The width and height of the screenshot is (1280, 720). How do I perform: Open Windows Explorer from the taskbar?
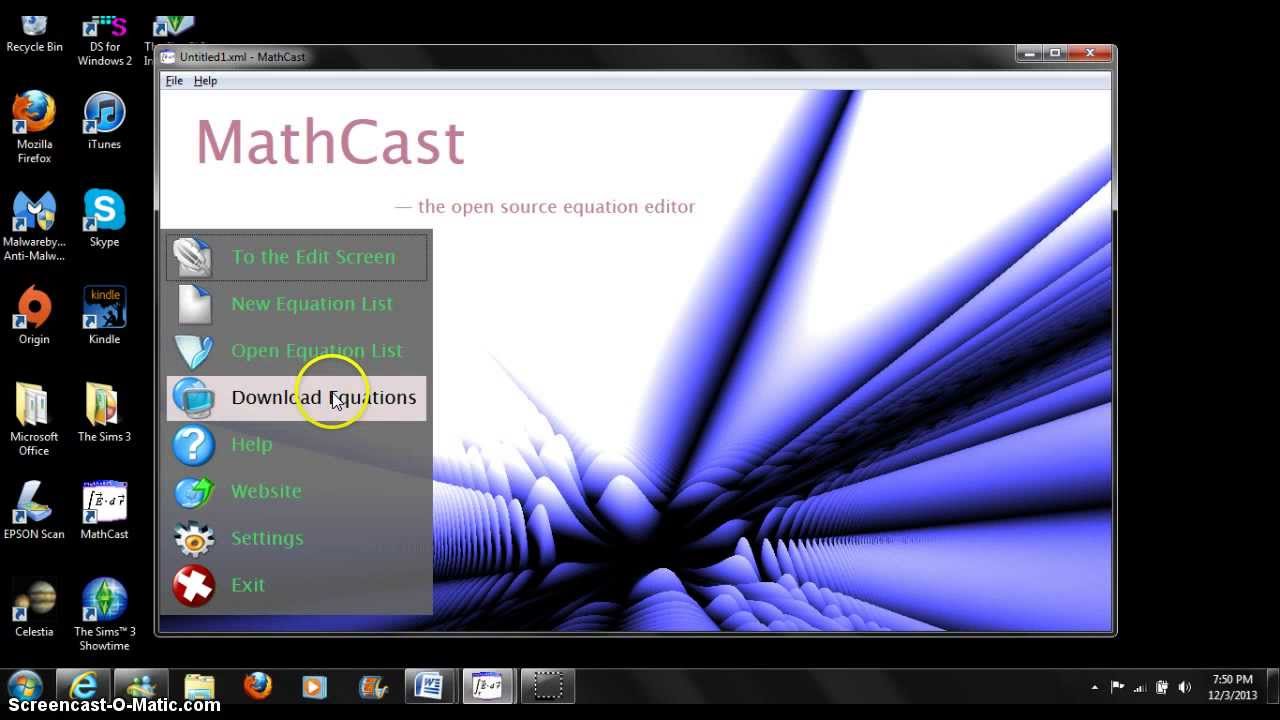199,687
